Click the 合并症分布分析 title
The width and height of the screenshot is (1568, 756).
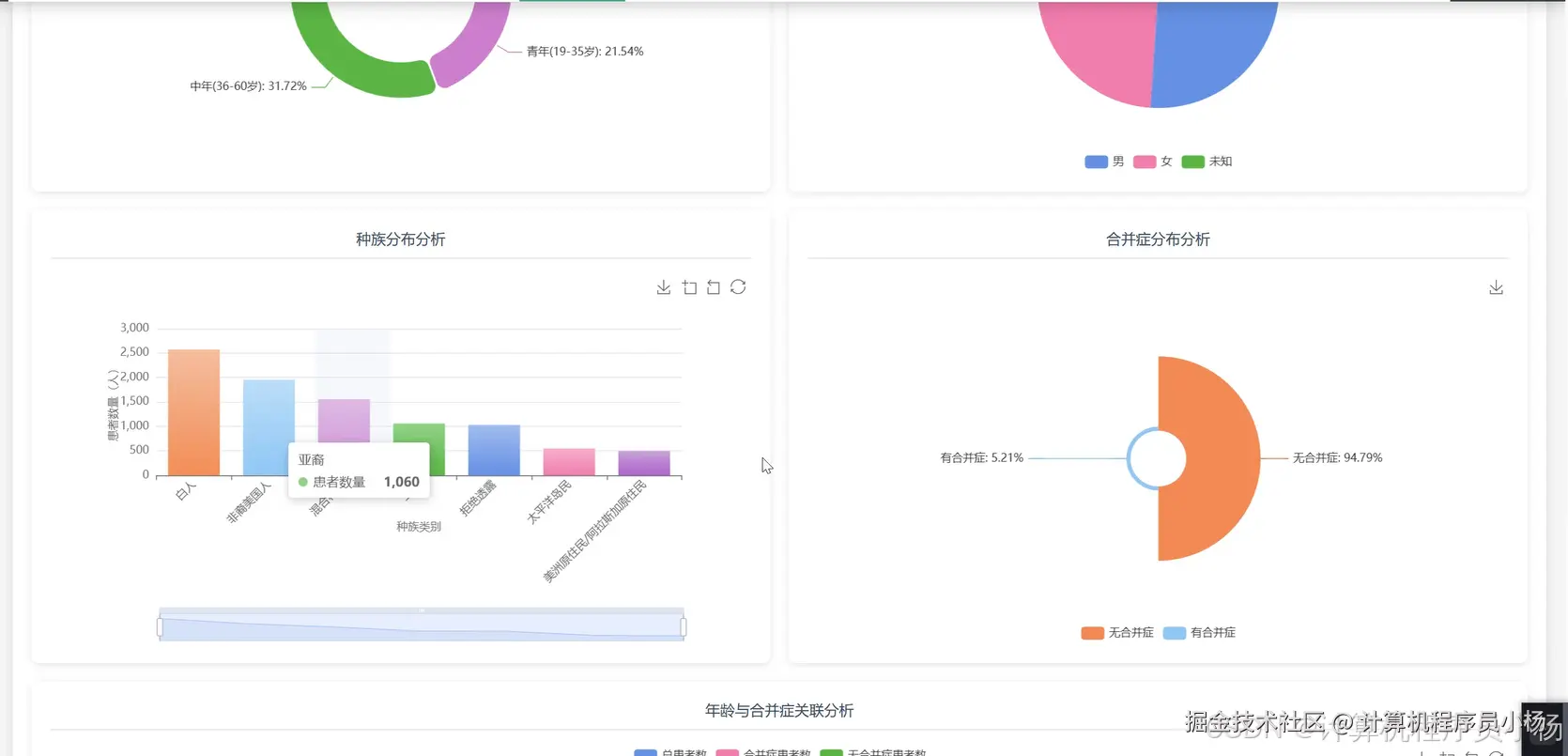(1158, 239)
